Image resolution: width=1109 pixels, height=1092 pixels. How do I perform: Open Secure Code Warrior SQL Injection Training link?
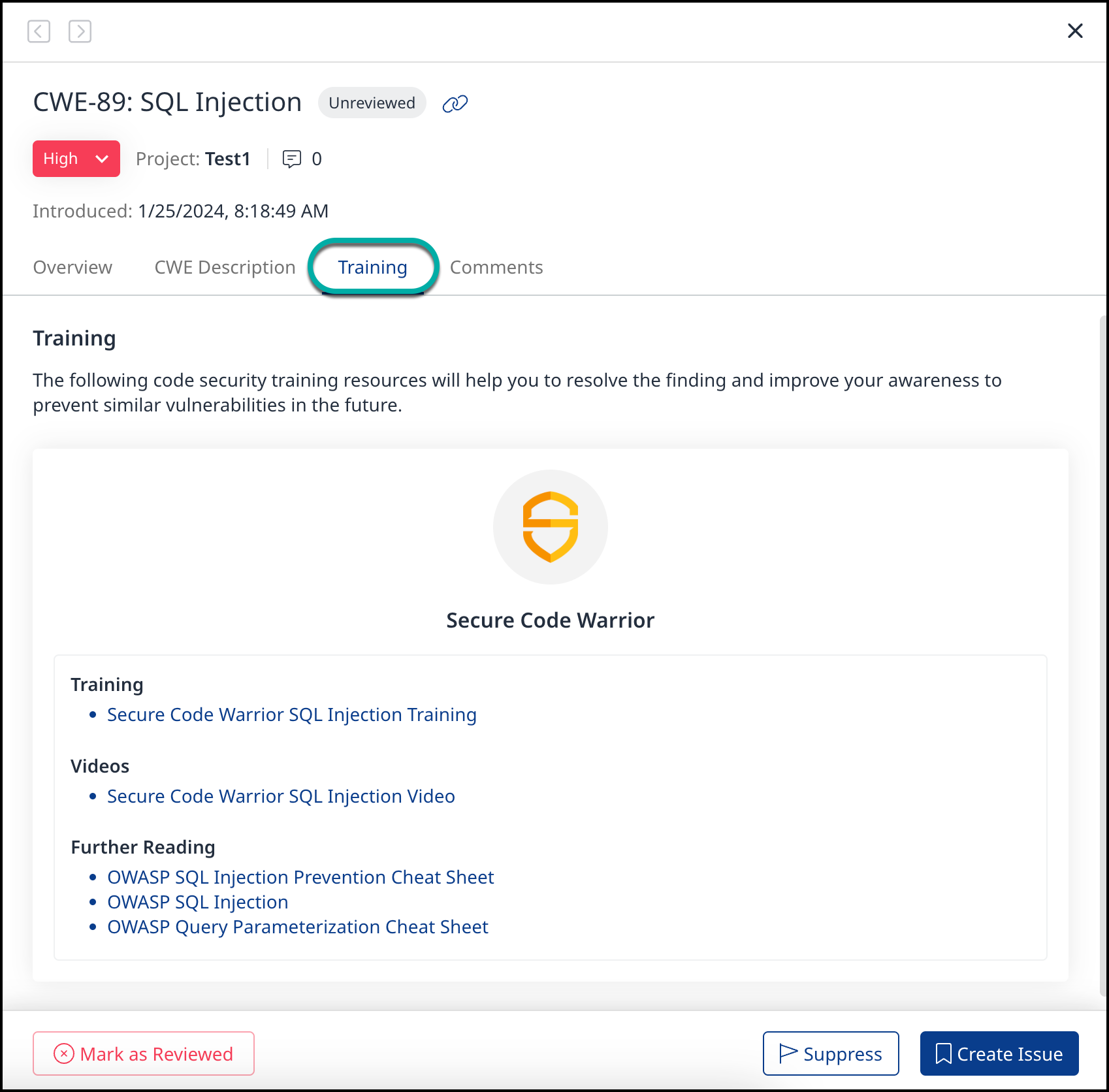tap(291, 715)
